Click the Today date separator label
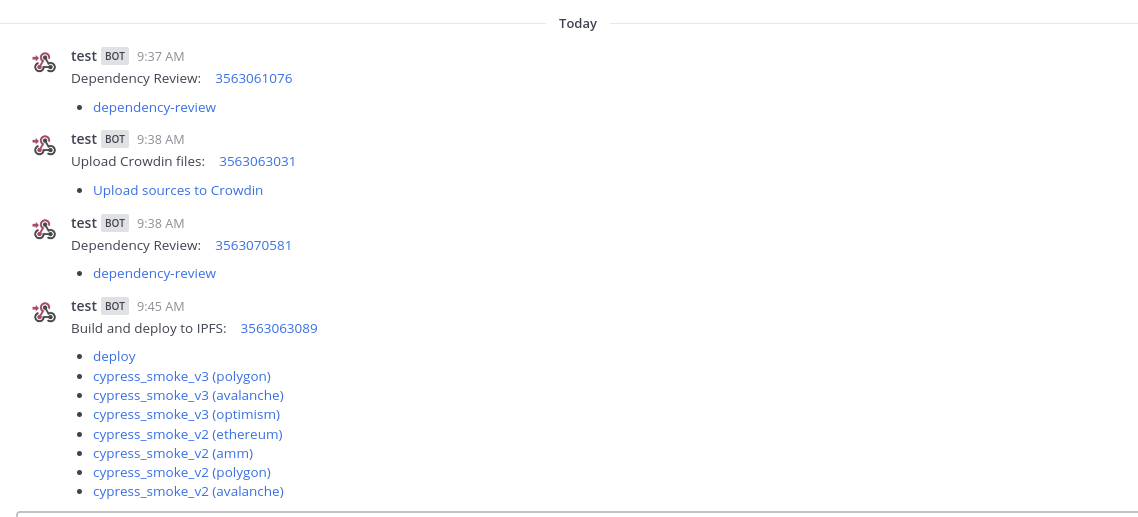 [578, 23]
